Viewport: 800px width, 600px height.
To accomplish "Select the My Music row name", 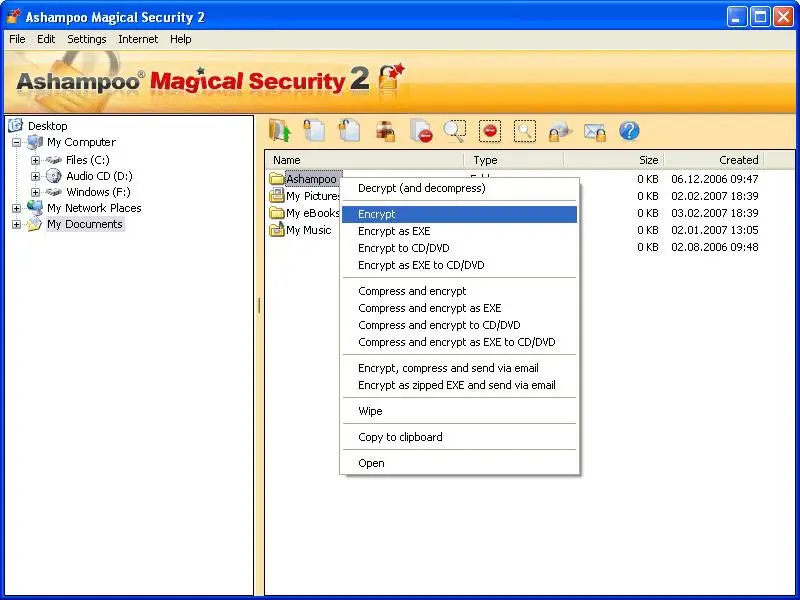I will click(x=309, y=230).
